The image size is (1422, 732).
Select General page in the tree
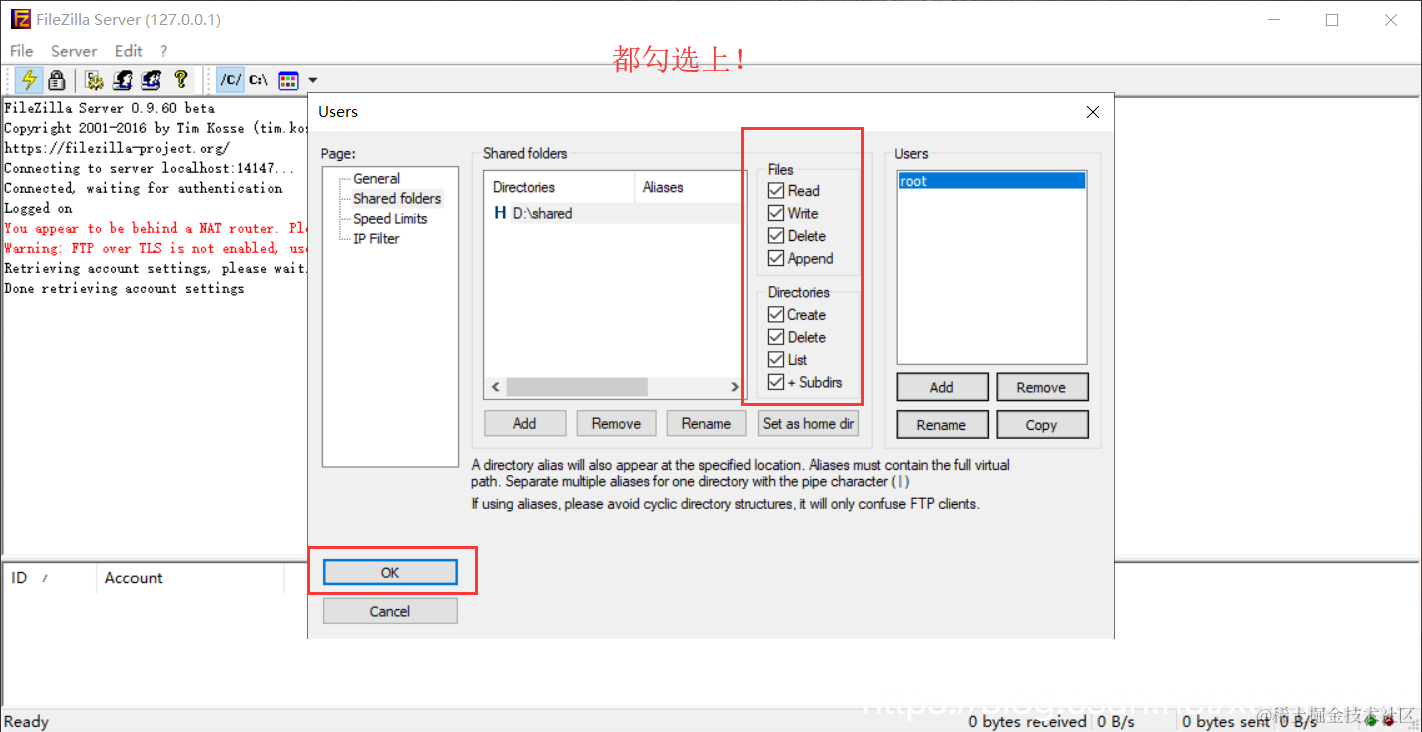[376, 178]
